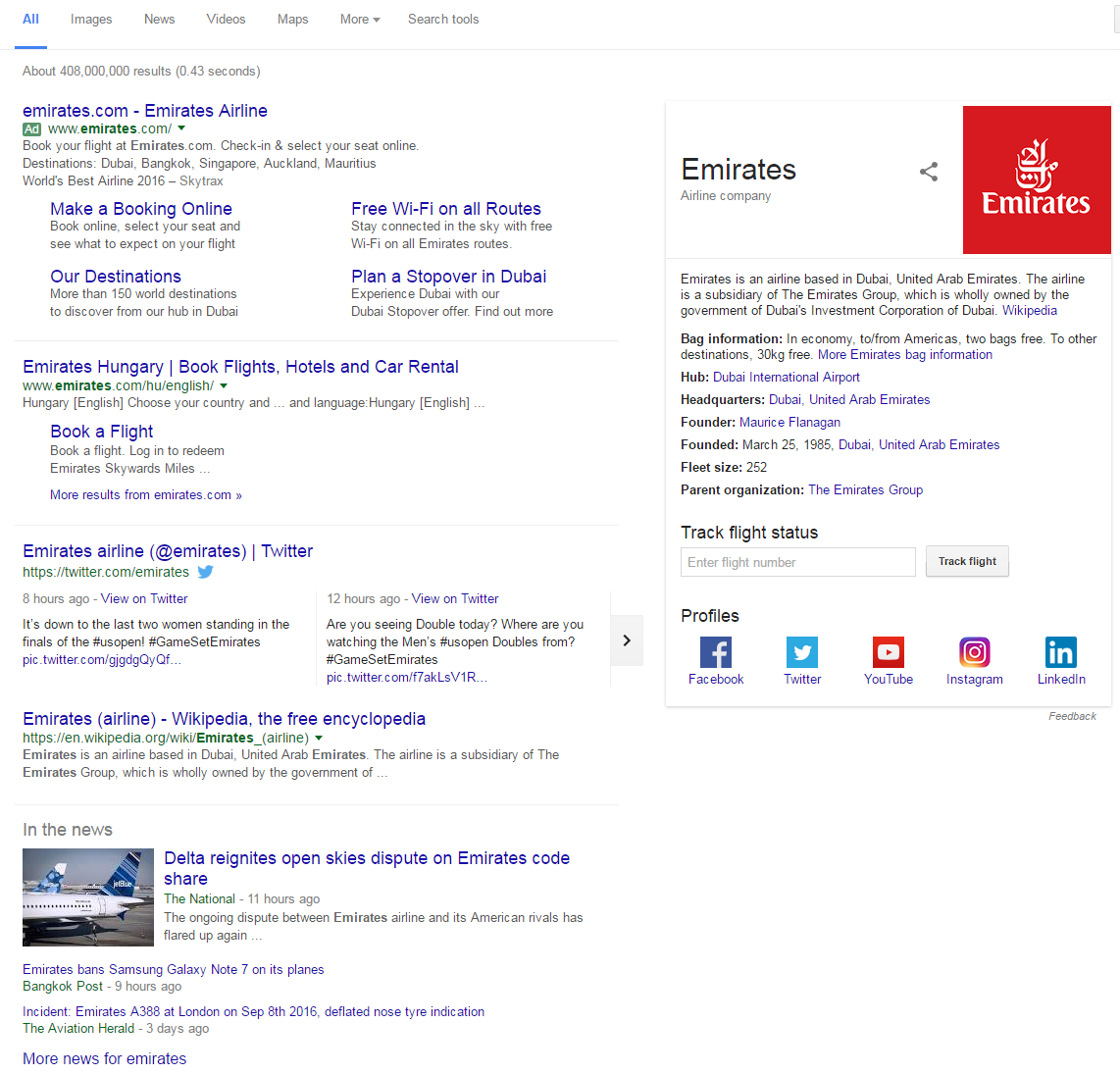Click the Emirates red logo image
Image resolution: width=1120 pixels, height=1074 pixels.
[1037, 179]
